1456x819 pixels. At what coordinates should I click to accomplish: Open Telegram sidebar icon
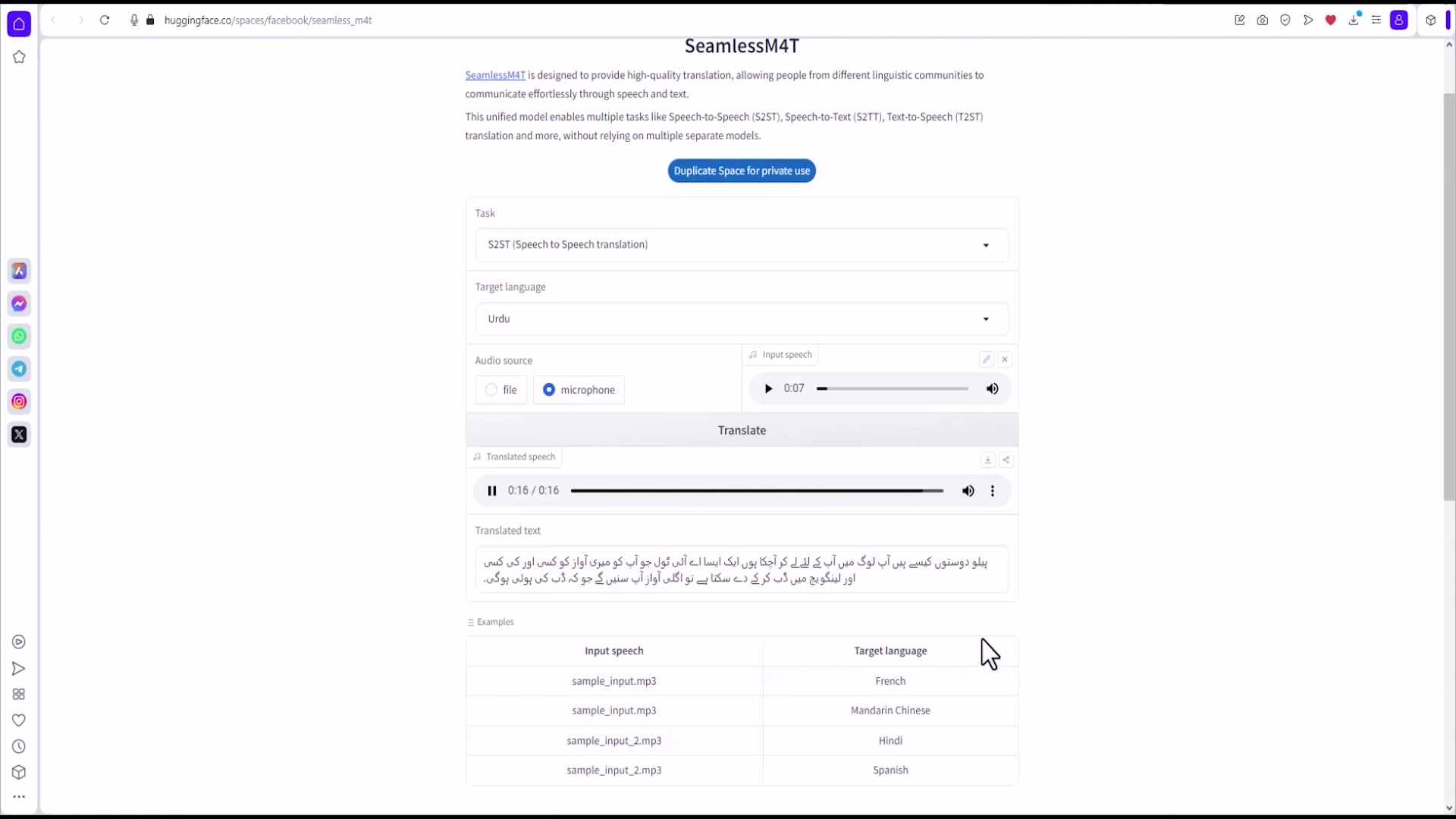coord(19,369)
